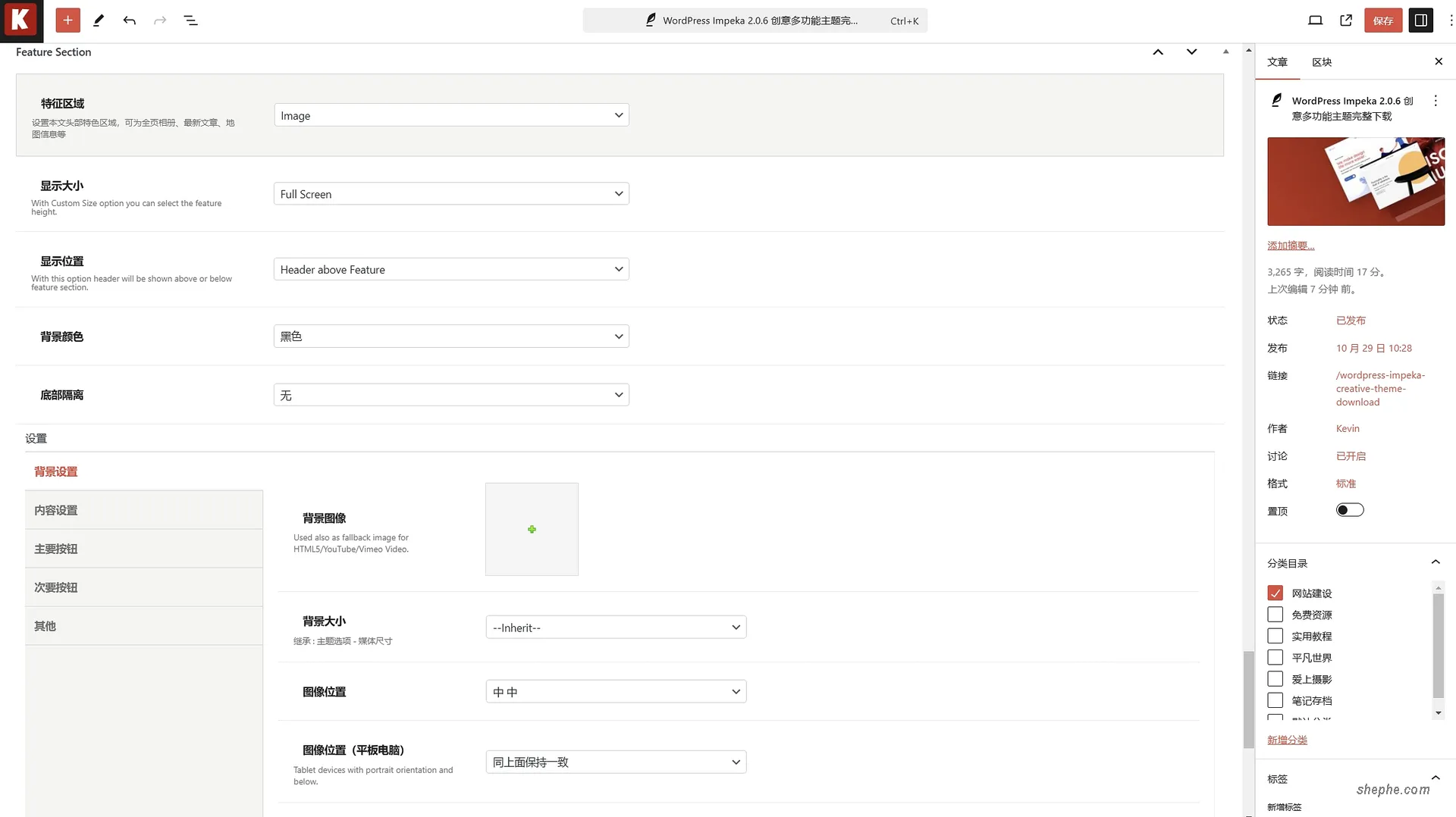Click the green plus to add background image
The image size is (1456, 817).
tap(532, 529)
